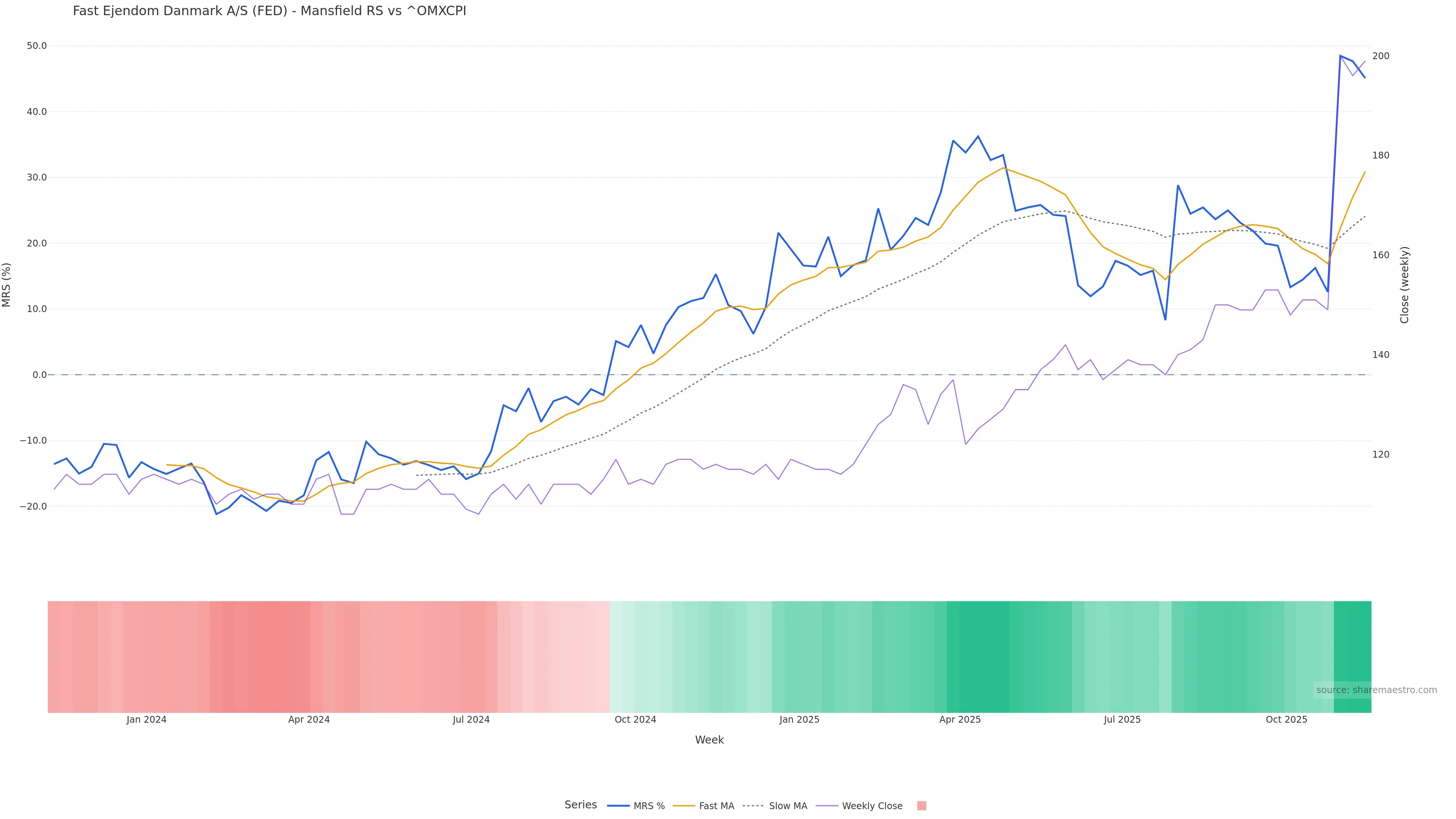Click the Jul 2024 x-axis label
Viewport: 1456px width, 819px height.
tap(471, 720)
